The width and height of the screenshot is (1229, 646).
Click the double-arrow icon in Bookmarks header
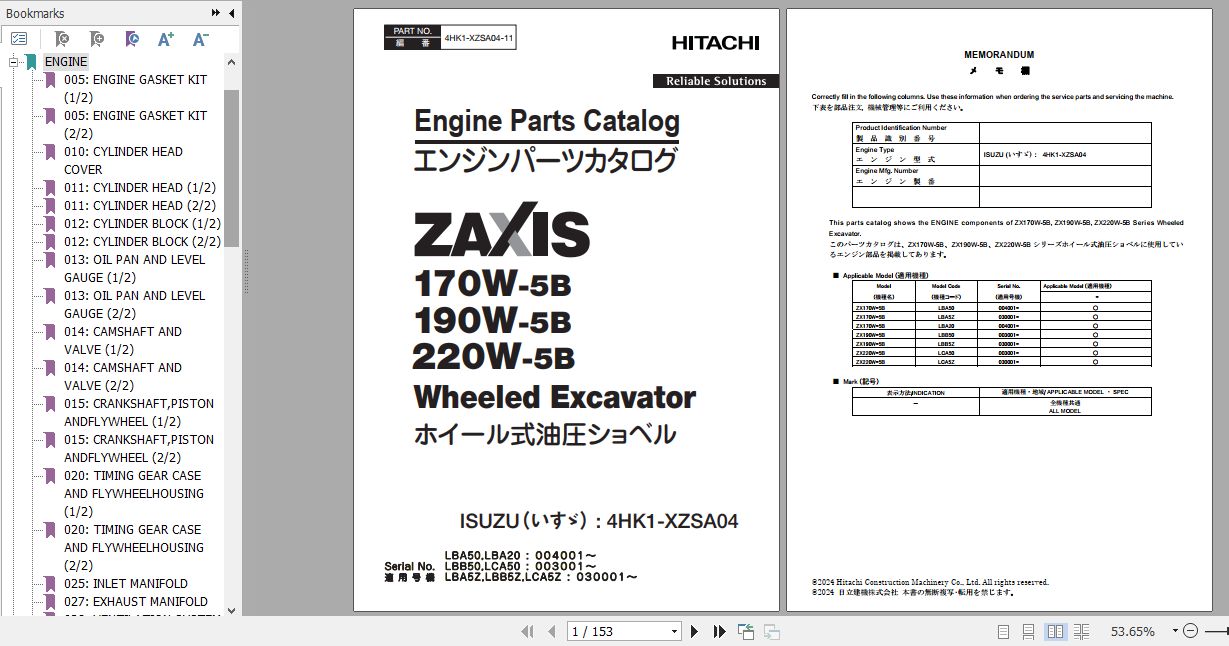coord(216,13)
